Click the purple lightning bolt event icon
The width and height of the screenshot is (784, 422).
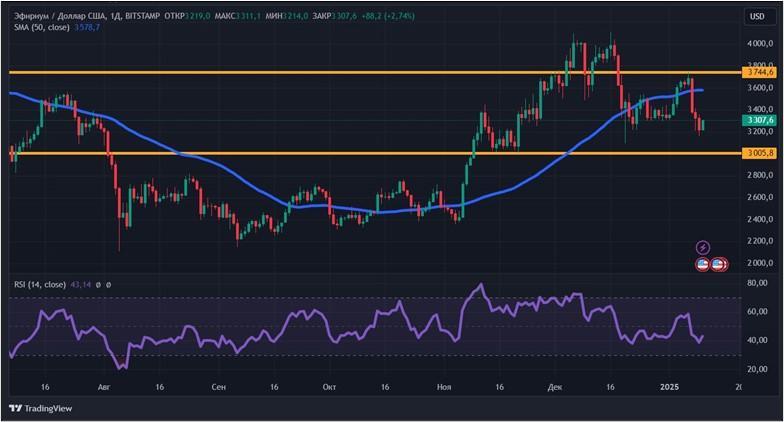(x=702, y=247)
